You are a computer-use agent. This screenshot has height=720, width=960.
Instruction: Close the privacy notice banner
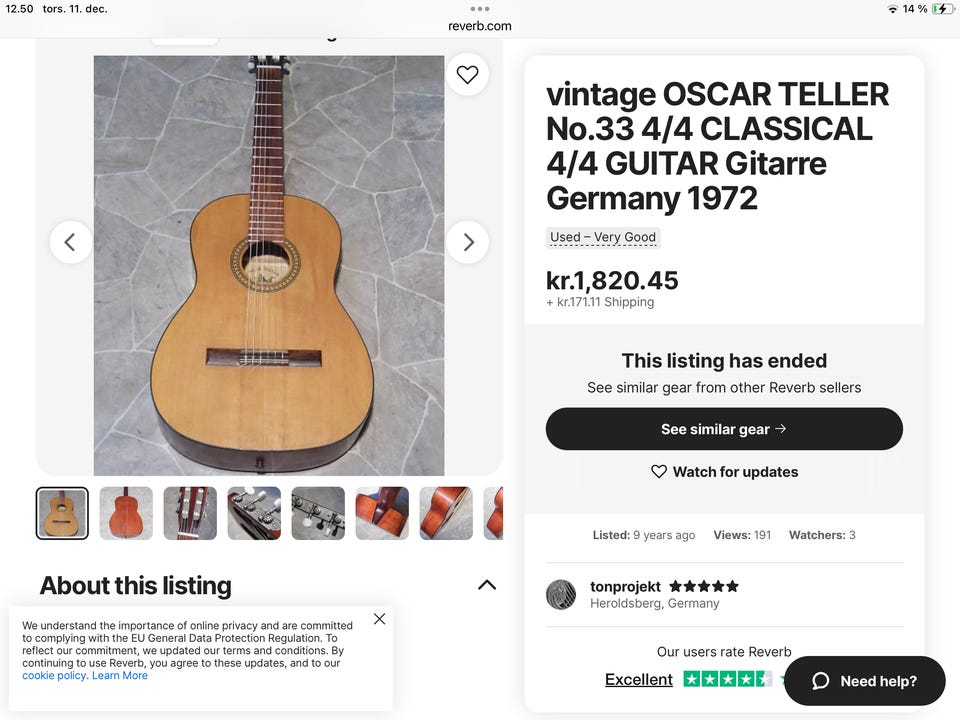pyautogui.click(x=379, y=619)
